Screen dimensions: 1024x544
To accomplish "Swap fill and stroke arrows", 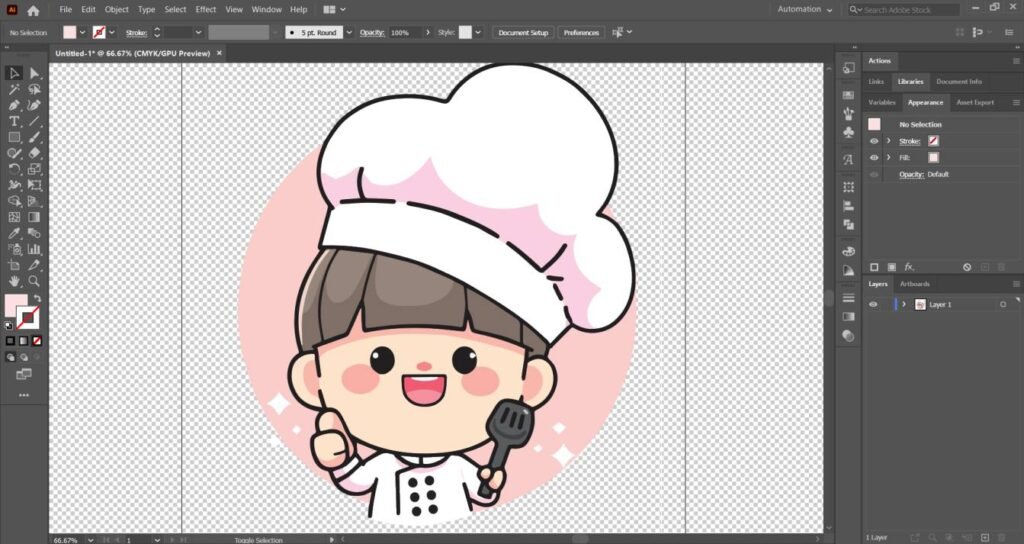I will point(37,298).
